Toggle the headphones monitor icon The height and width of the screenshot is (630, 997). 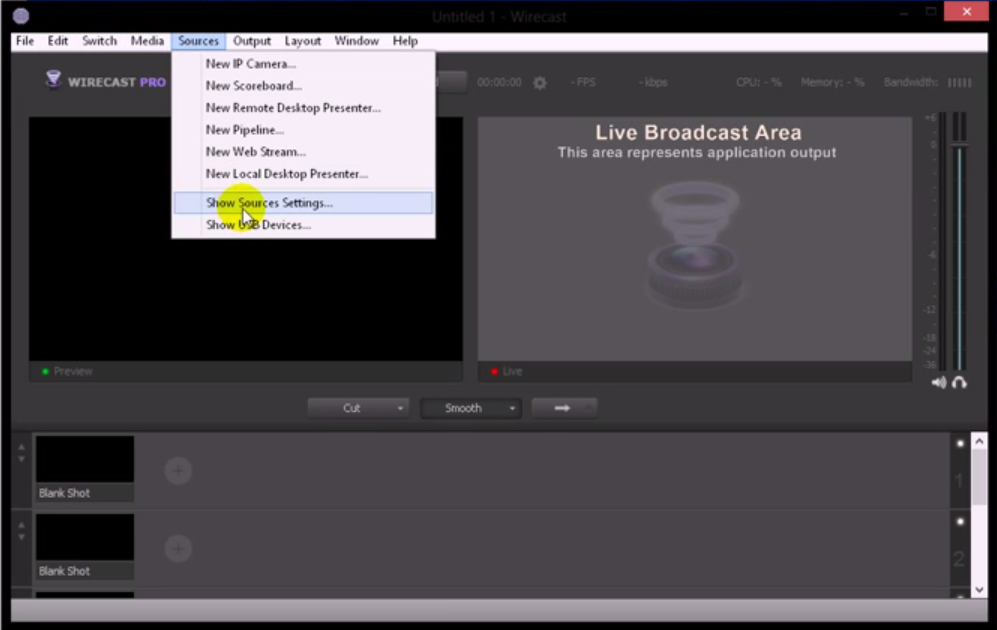point(959,383)
